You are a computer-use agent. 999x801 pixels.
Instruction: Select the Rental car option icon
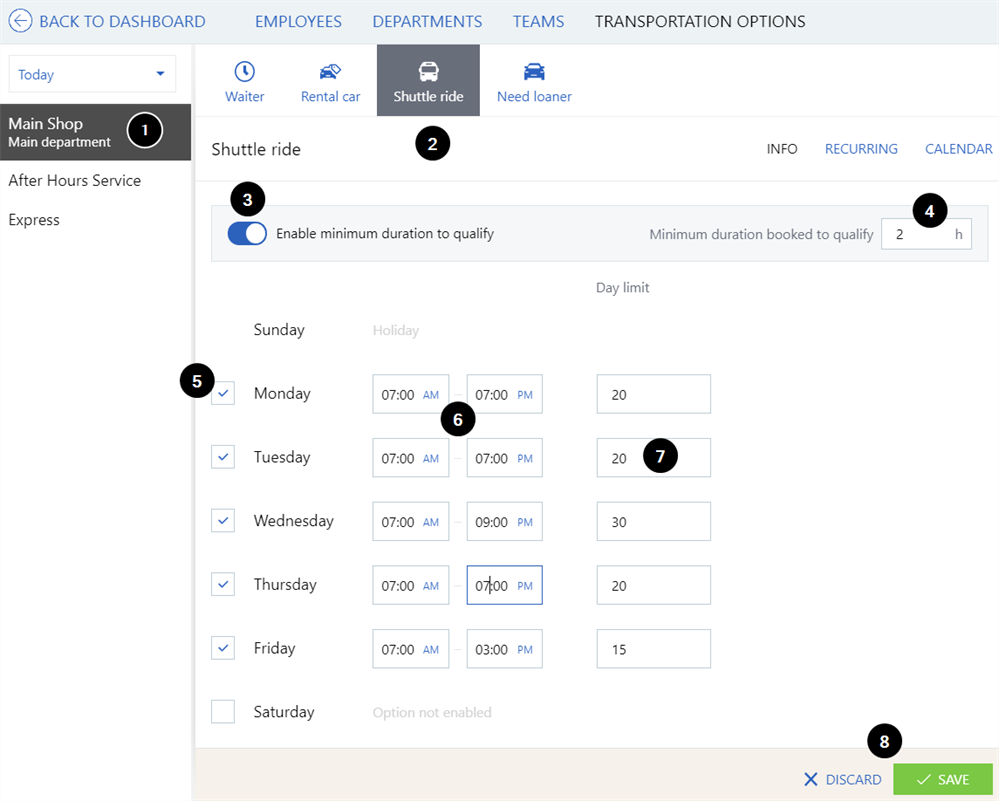330,70
